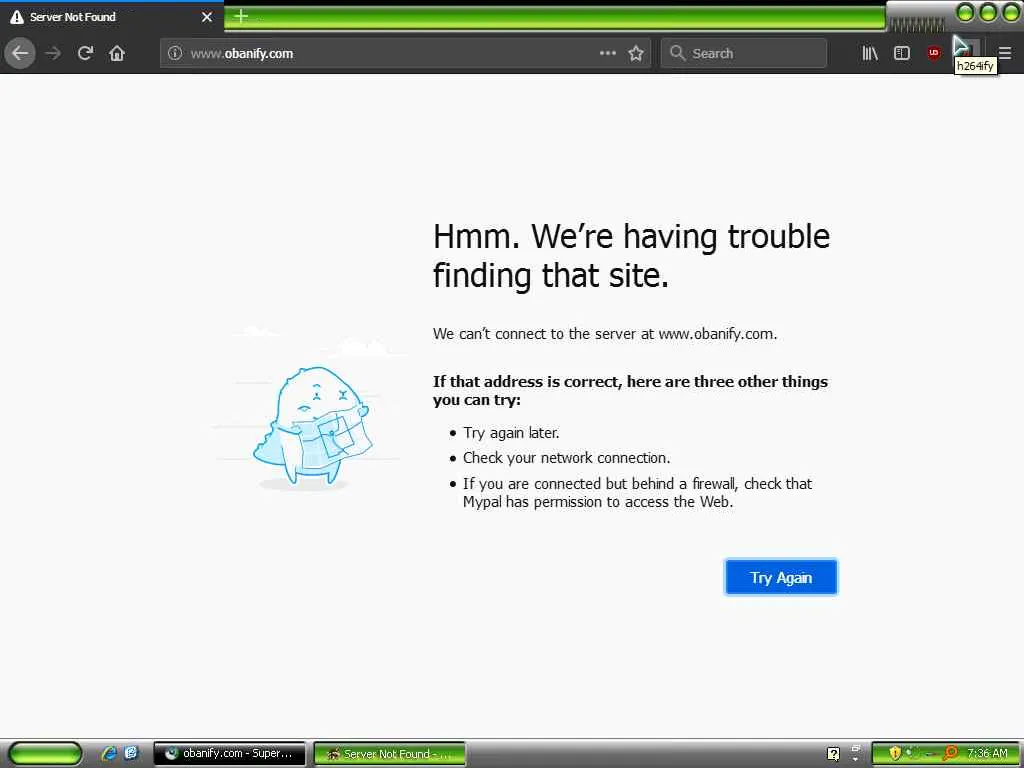Click the magnifier icon in the search box
Viewport: 1024px width, 768px height.
(x=677, y=53)
